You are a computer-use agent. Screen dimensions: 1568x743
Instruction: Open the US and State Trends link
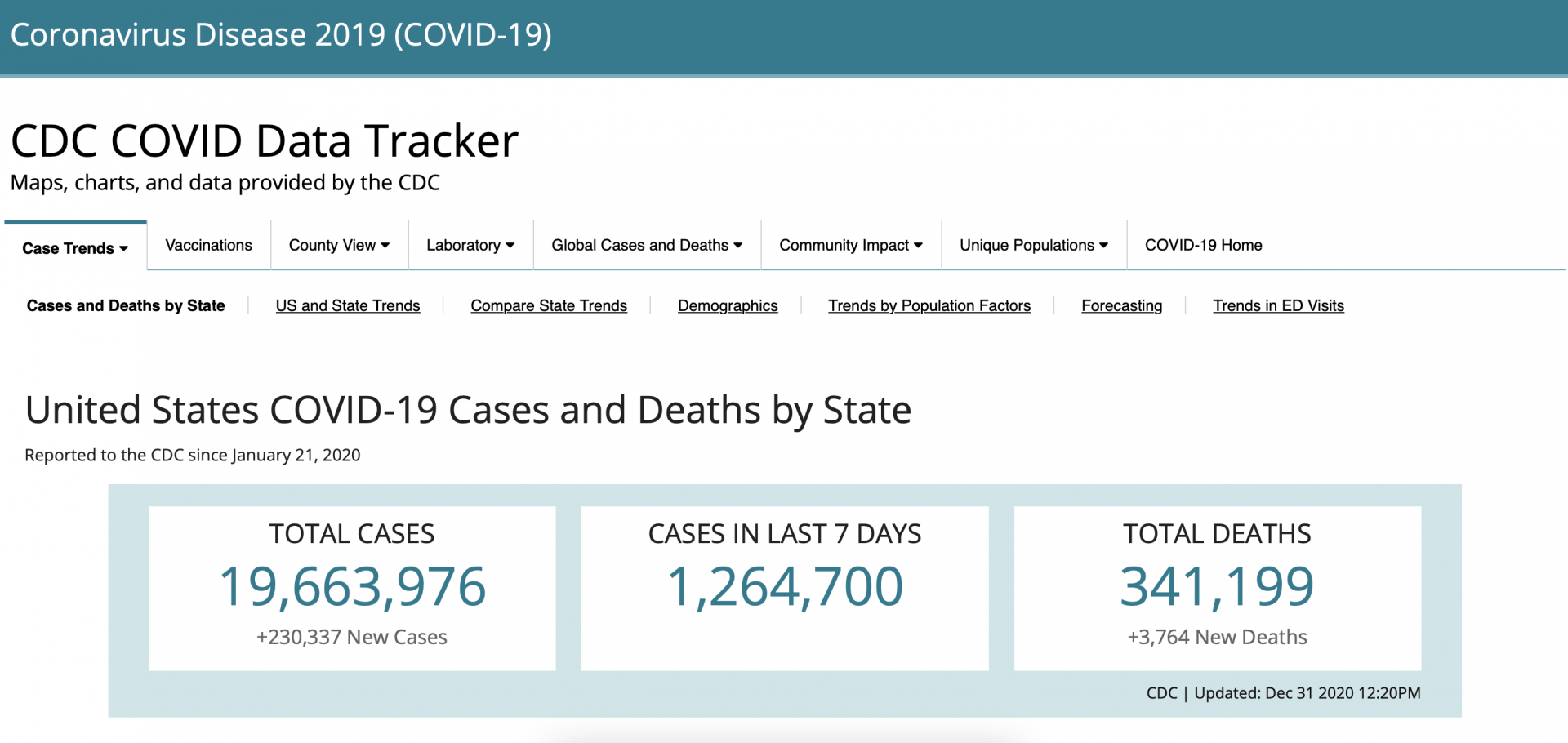point(348,305)
